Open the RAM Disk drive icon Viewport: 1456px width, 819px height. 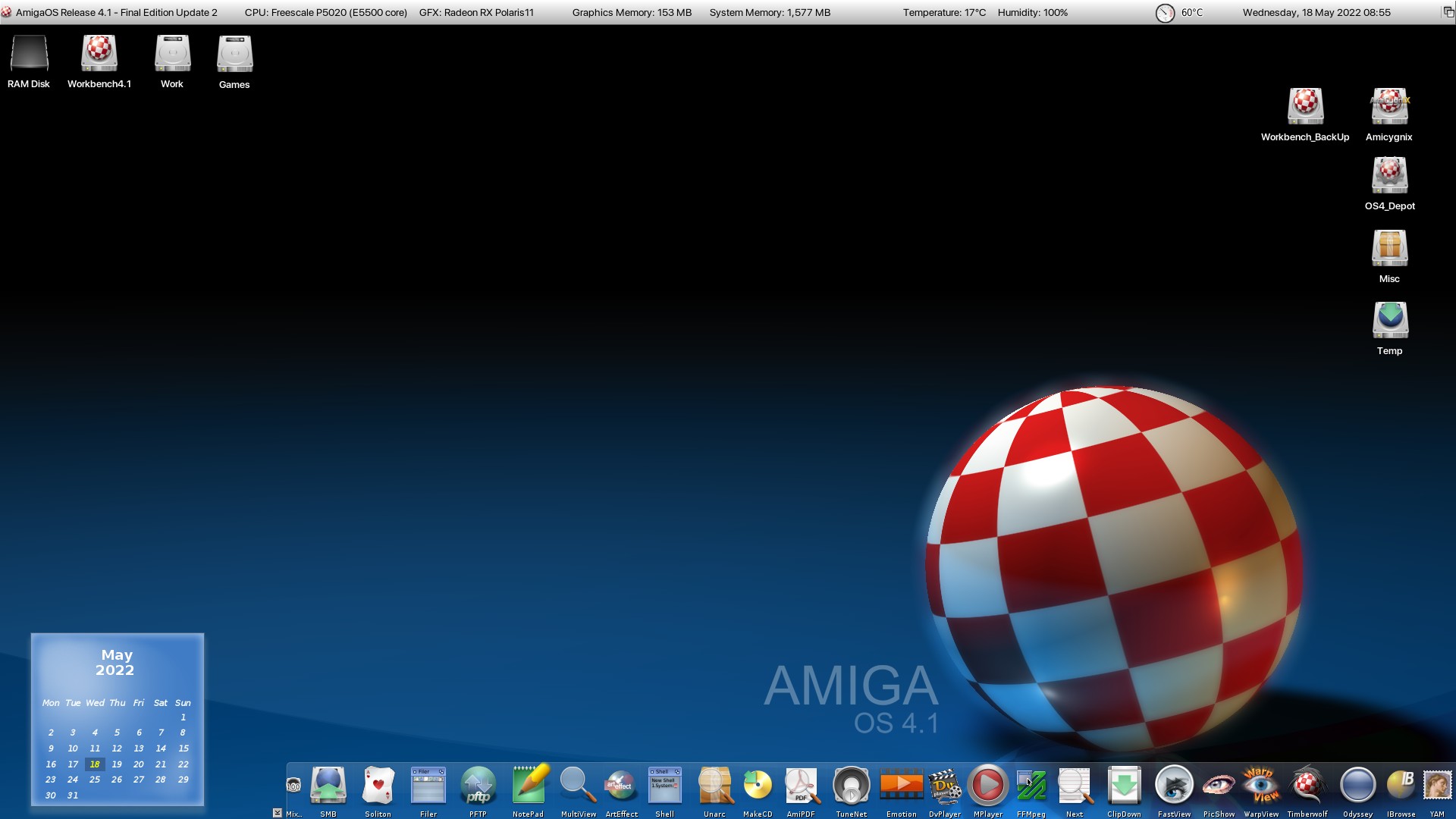[x=29, y=55]
